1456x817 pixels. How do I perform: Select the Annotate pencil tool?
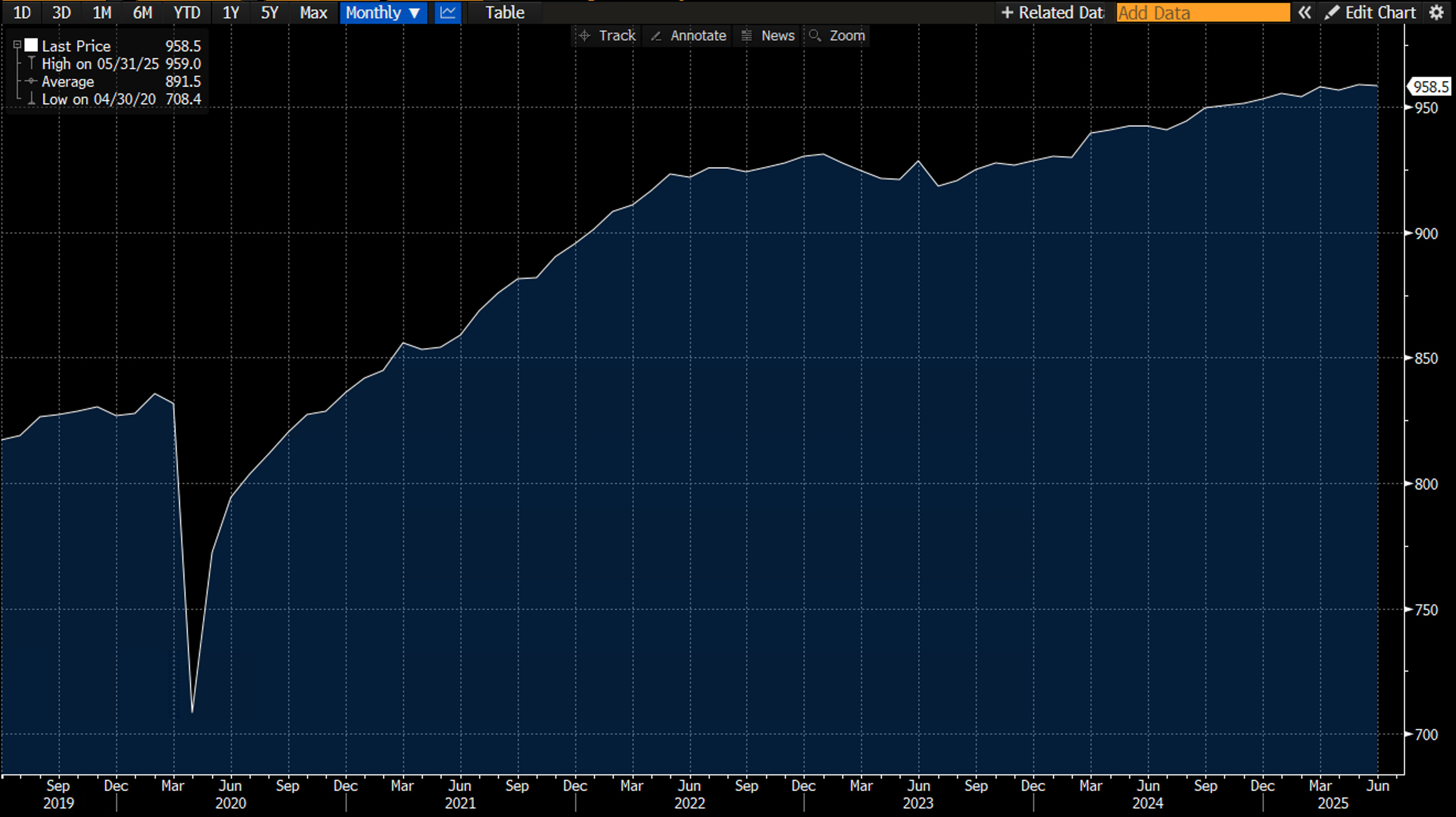688,36
